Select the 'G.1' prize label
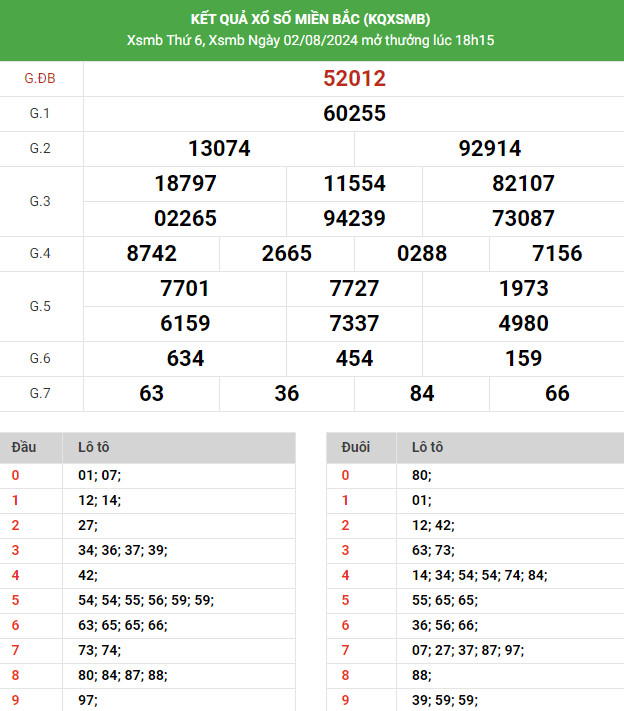Image resolution: width=624 pixels, height=711 pixels. coord(40,113)
